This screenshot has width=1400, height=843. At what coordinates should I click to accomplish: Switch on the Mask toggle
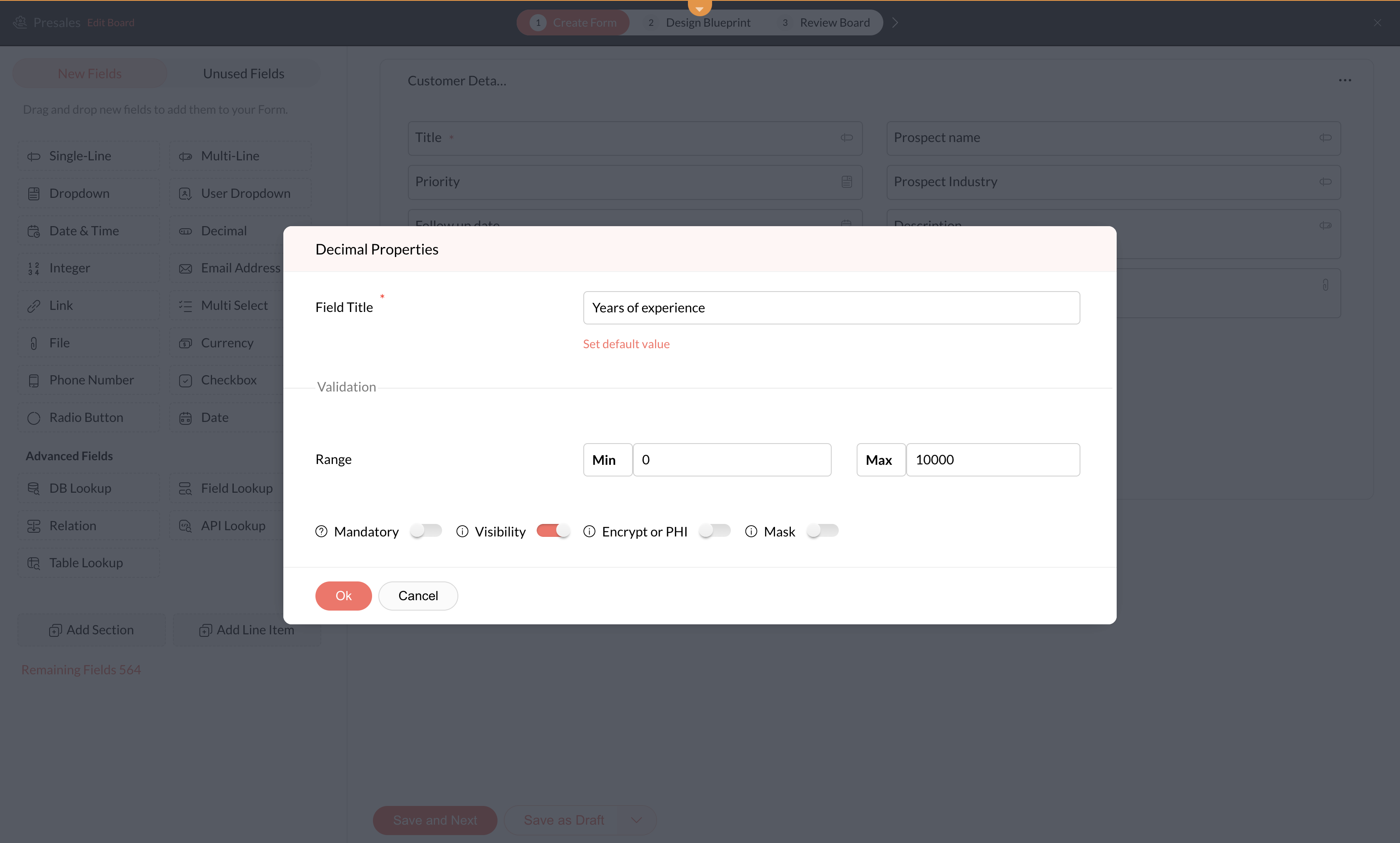(822, 531)
